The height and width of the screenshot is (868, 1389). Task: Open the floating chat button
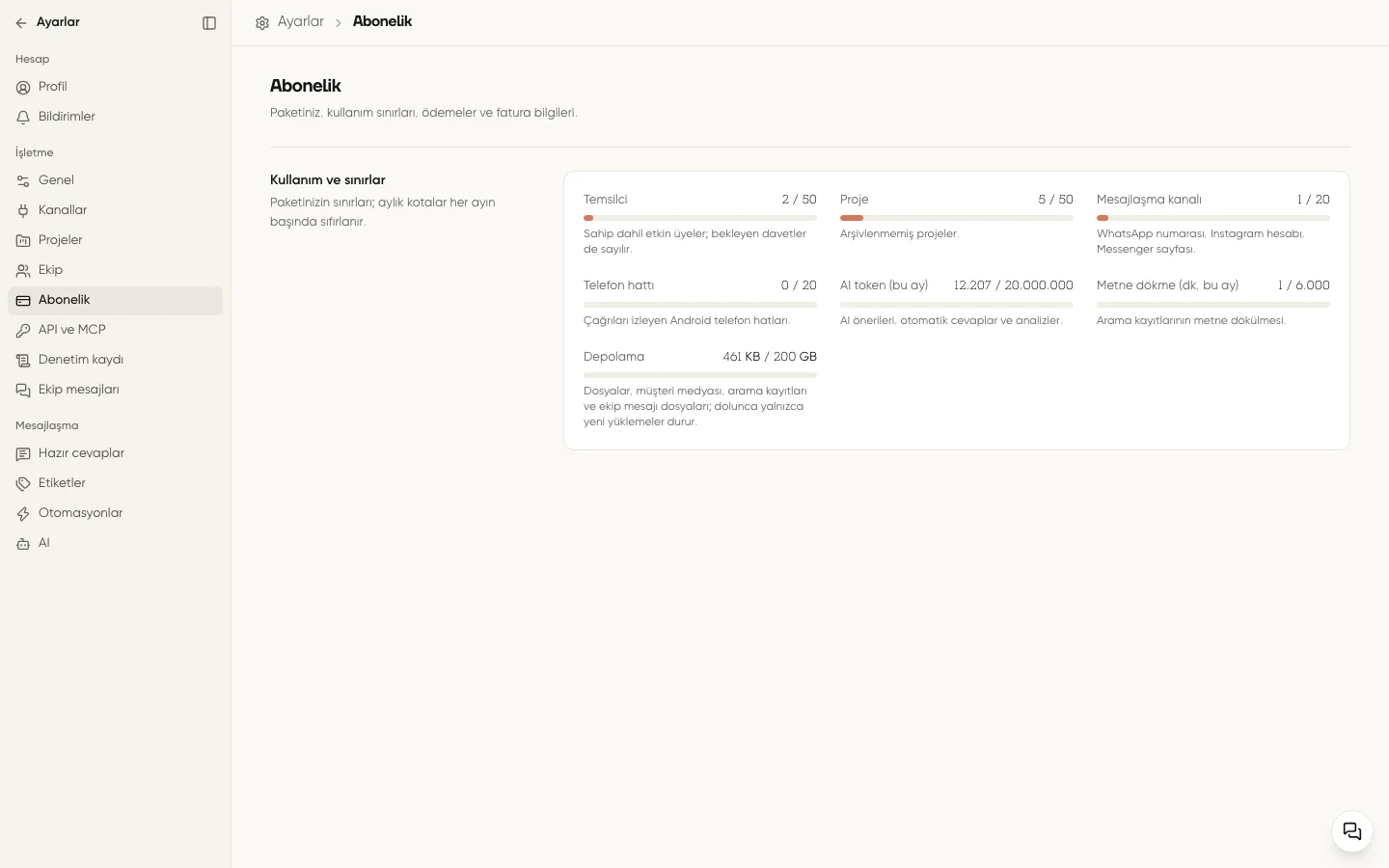click(x=1352, y=831)
